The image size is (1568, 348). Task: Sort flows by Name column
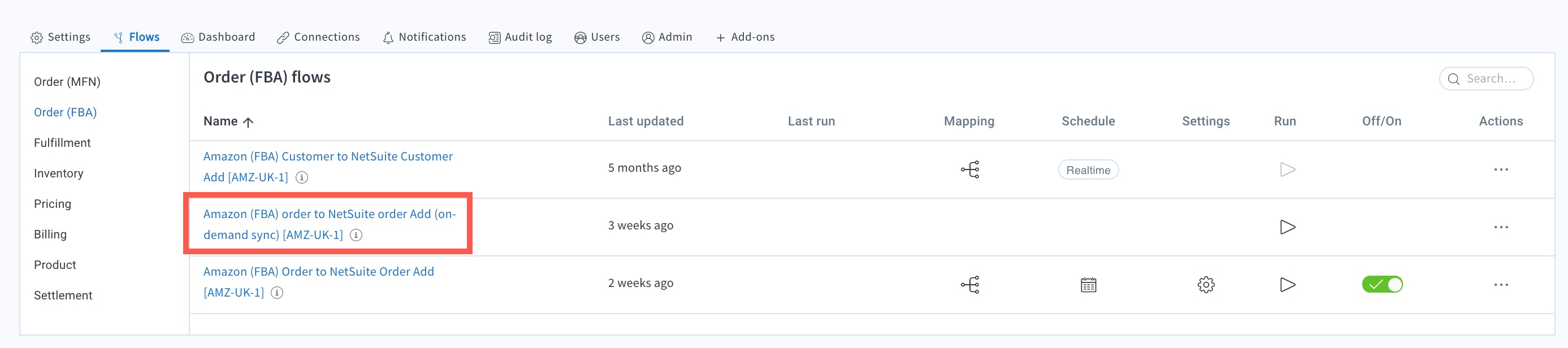tap(228, 121)
